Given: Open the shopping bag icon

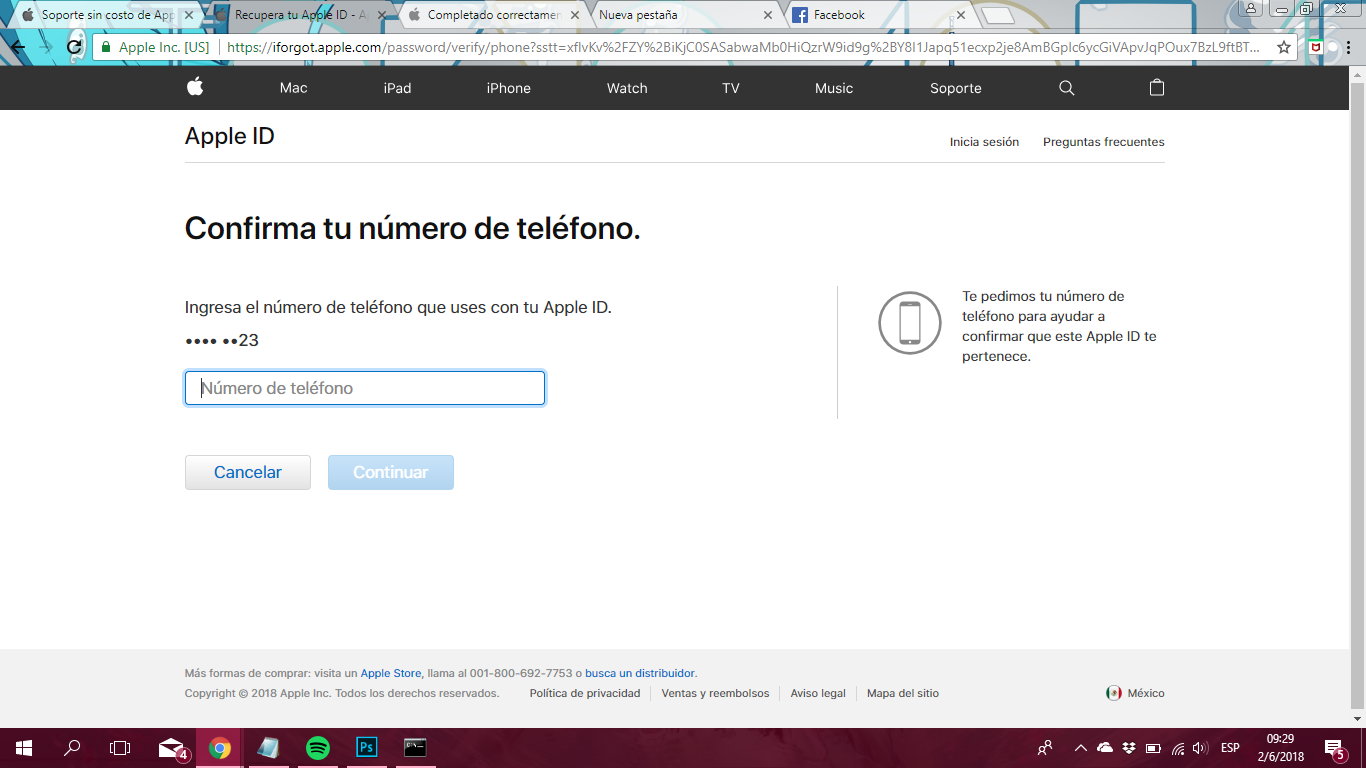Looking at the screenshot, I should (1157, 87).
